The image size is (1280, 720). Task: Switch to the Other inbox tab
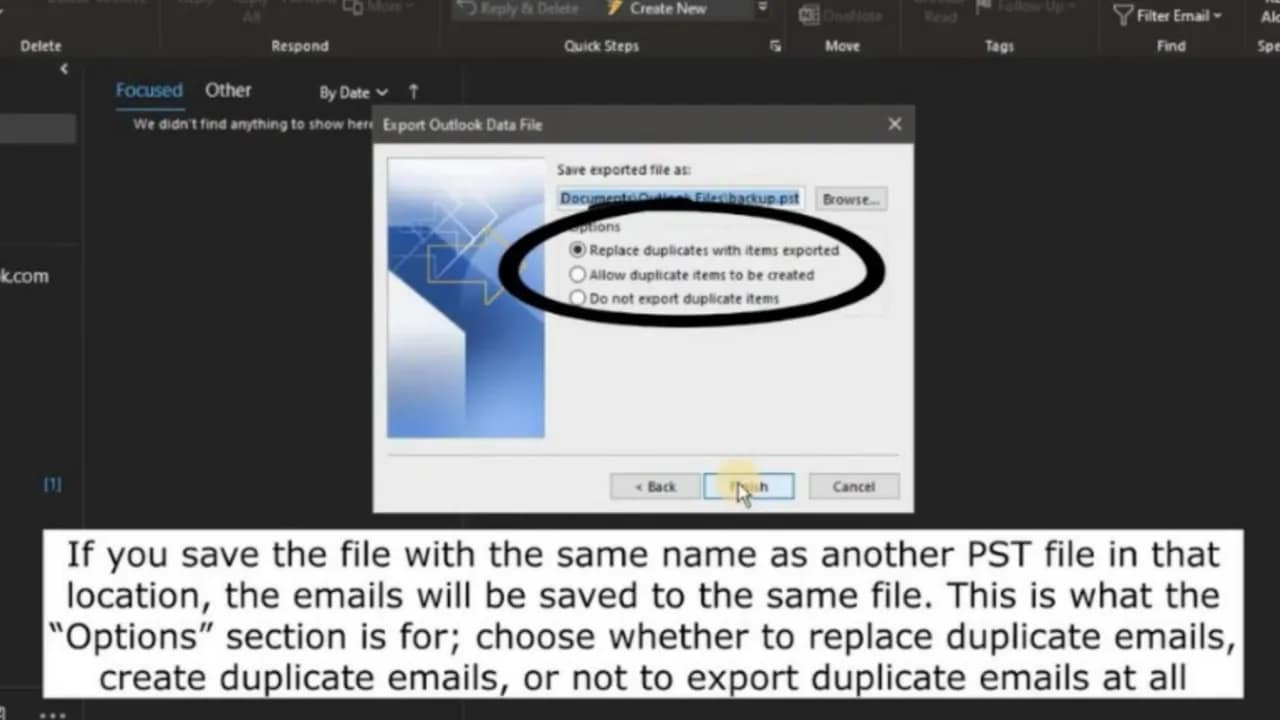(x=228, y=90)
